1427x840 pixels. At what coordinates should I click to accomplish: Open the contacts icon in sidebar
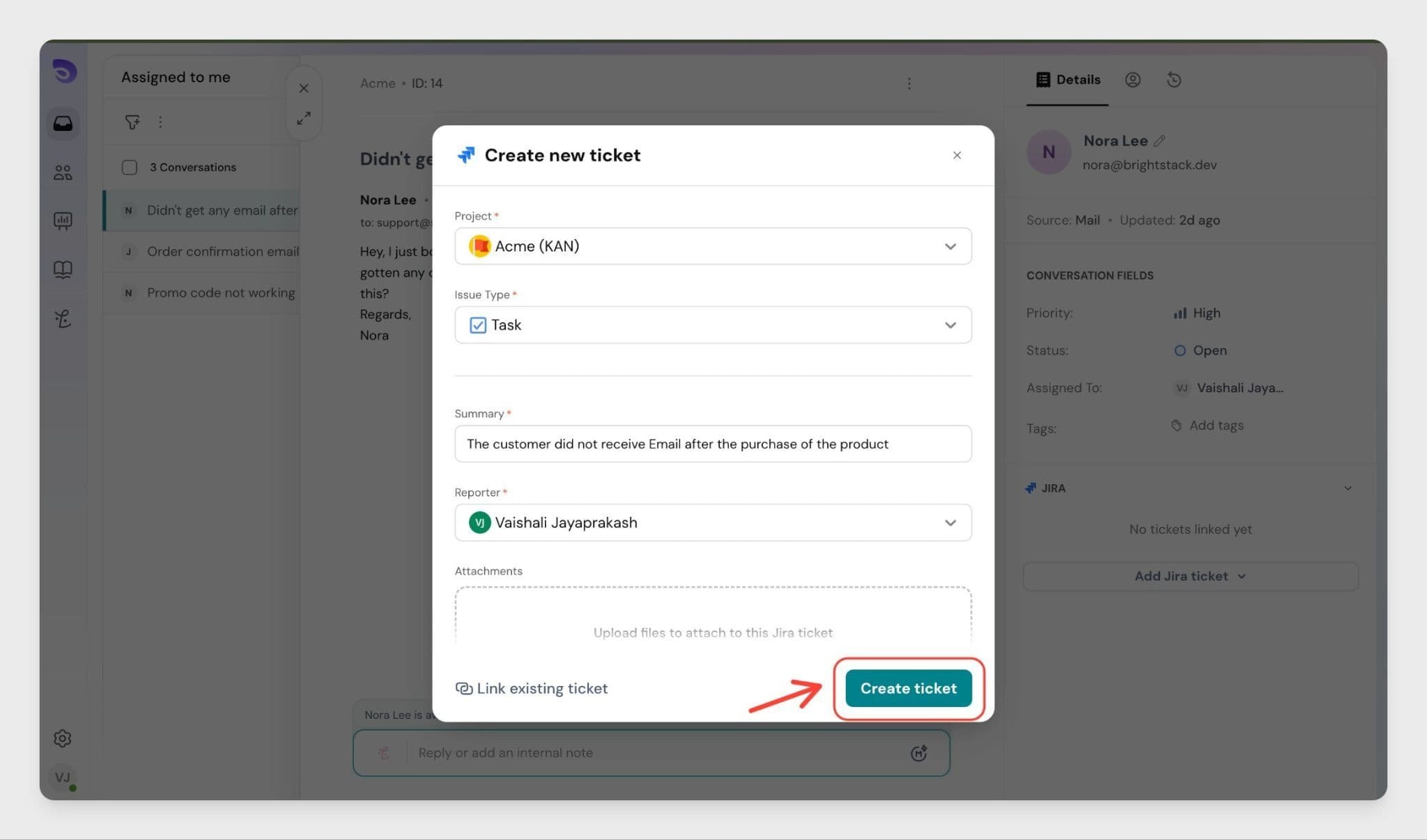tap(63, 172)
